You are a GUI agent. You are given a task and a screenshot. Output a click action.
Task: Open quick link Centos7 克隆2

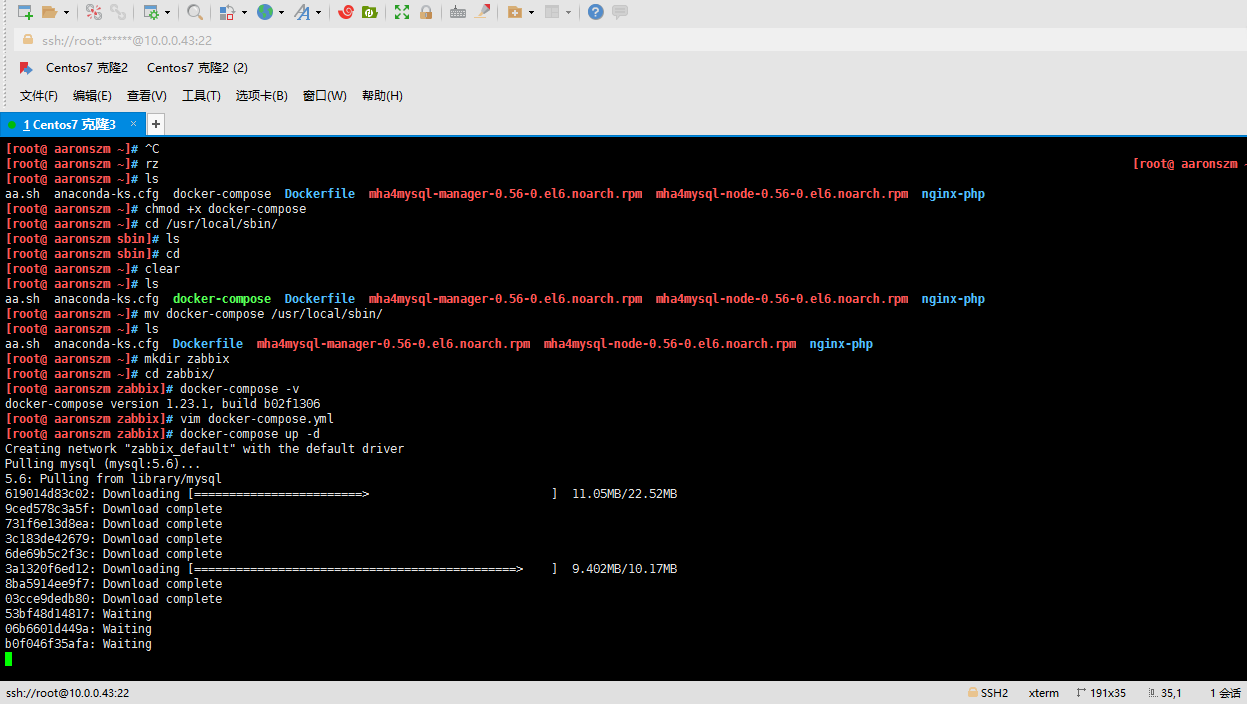click(x=87, y=68)
